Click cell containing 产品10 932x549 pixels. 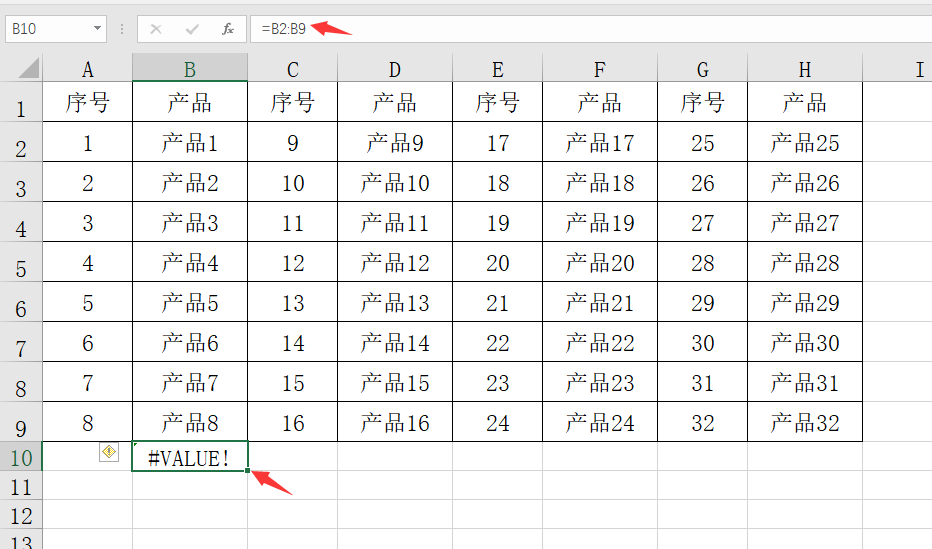tap(395, 182)
